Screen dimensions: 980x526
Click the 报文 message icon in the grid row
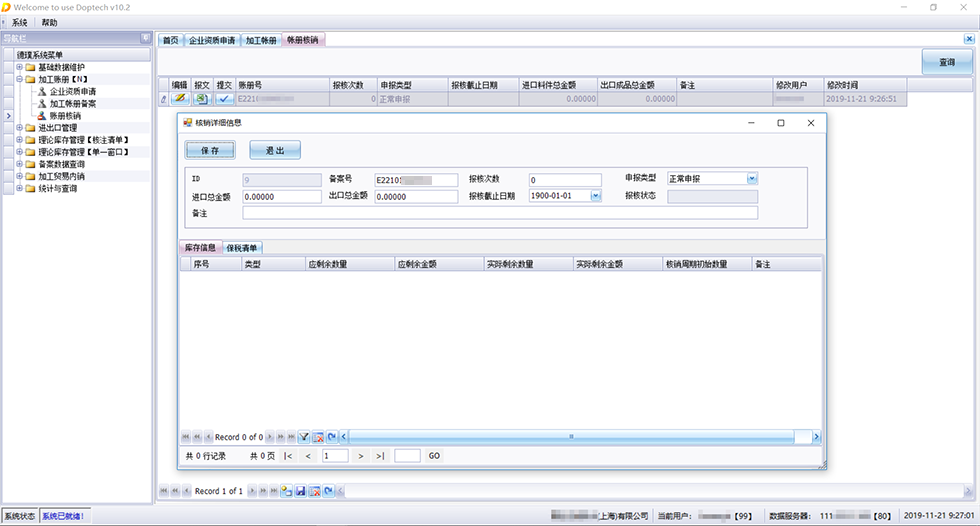tap(201, 99)
